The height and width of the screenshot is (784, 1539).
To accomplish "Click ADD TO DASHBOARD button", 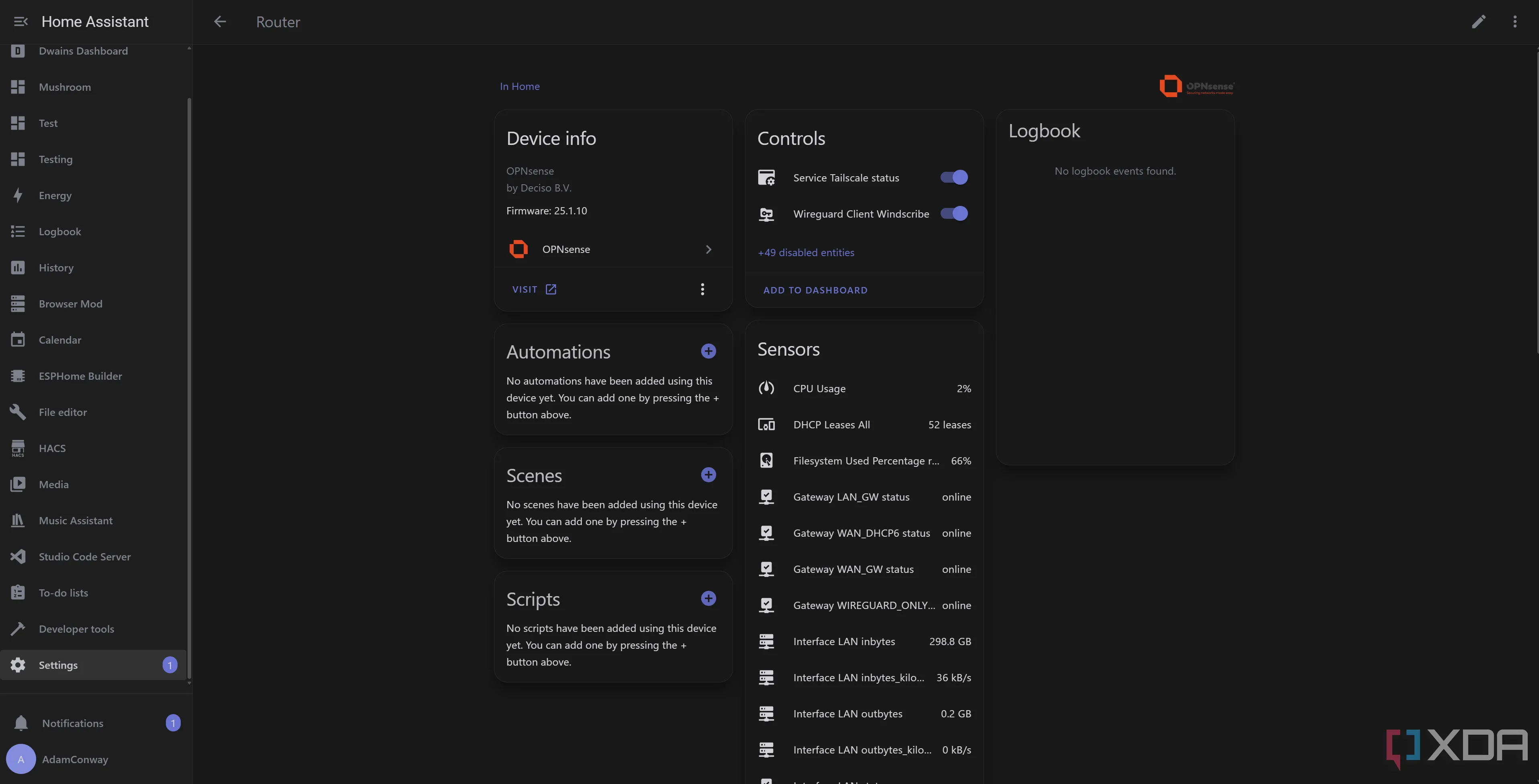I will 815,290.
